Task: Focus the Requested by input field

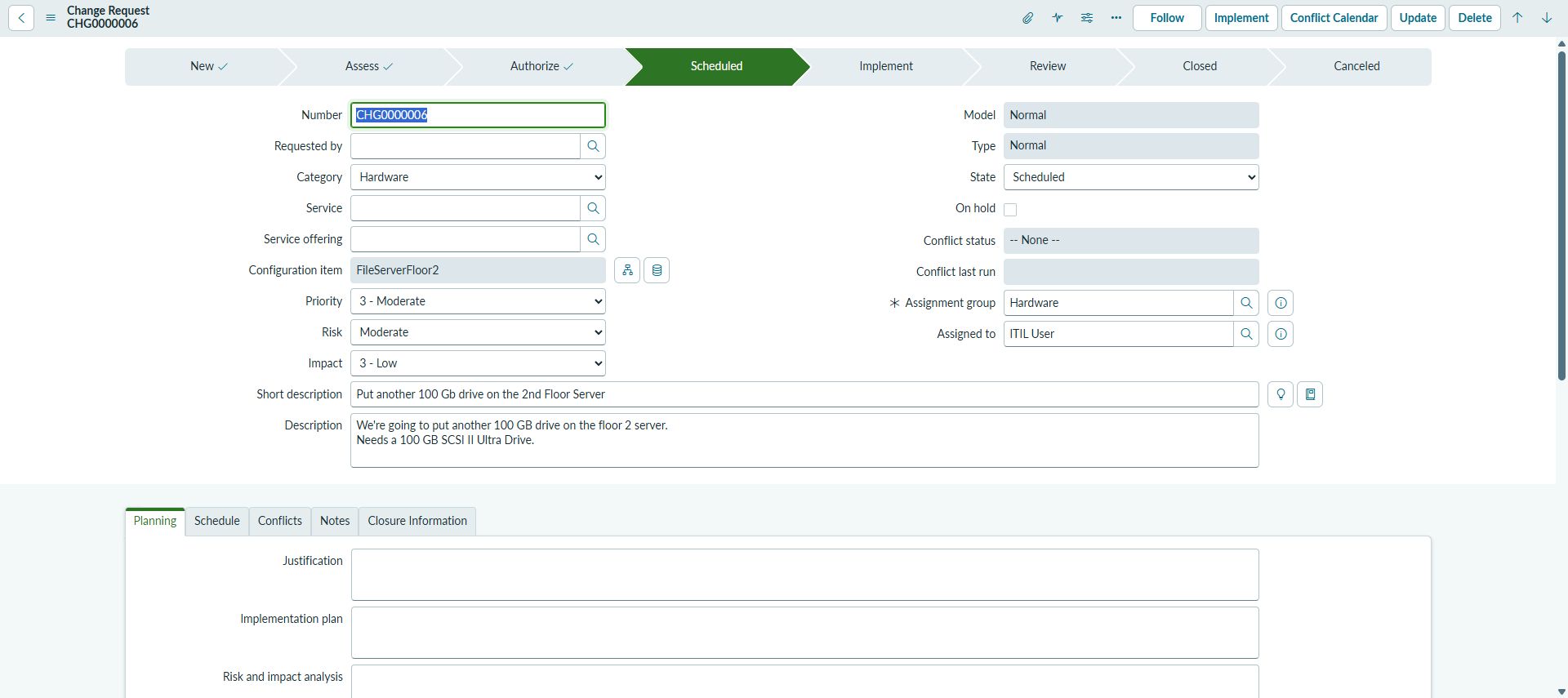Action: point(465,146)
